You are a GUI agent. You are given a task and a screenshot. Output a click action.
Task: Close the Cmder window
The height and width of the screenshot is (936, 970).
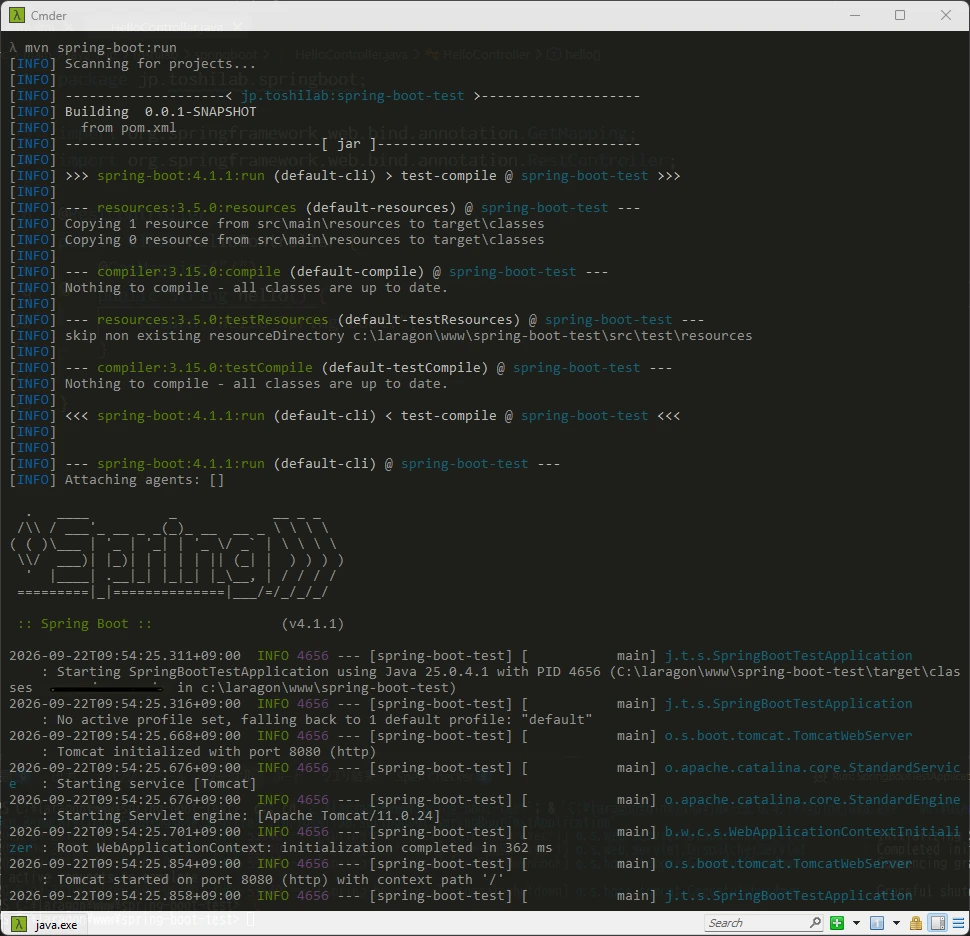946,15
